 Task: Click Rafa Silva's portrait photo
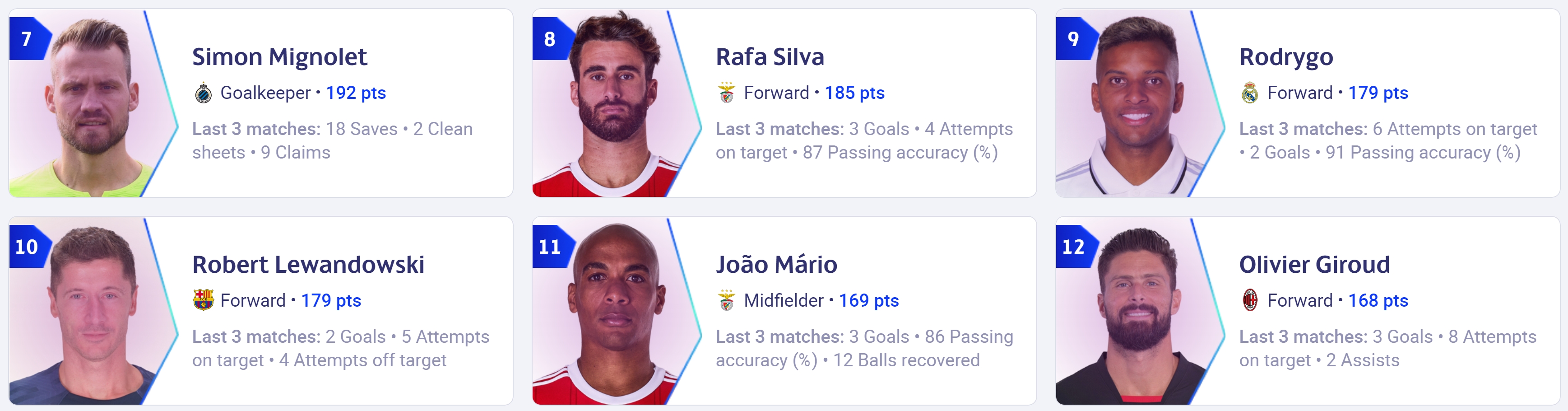615,103
